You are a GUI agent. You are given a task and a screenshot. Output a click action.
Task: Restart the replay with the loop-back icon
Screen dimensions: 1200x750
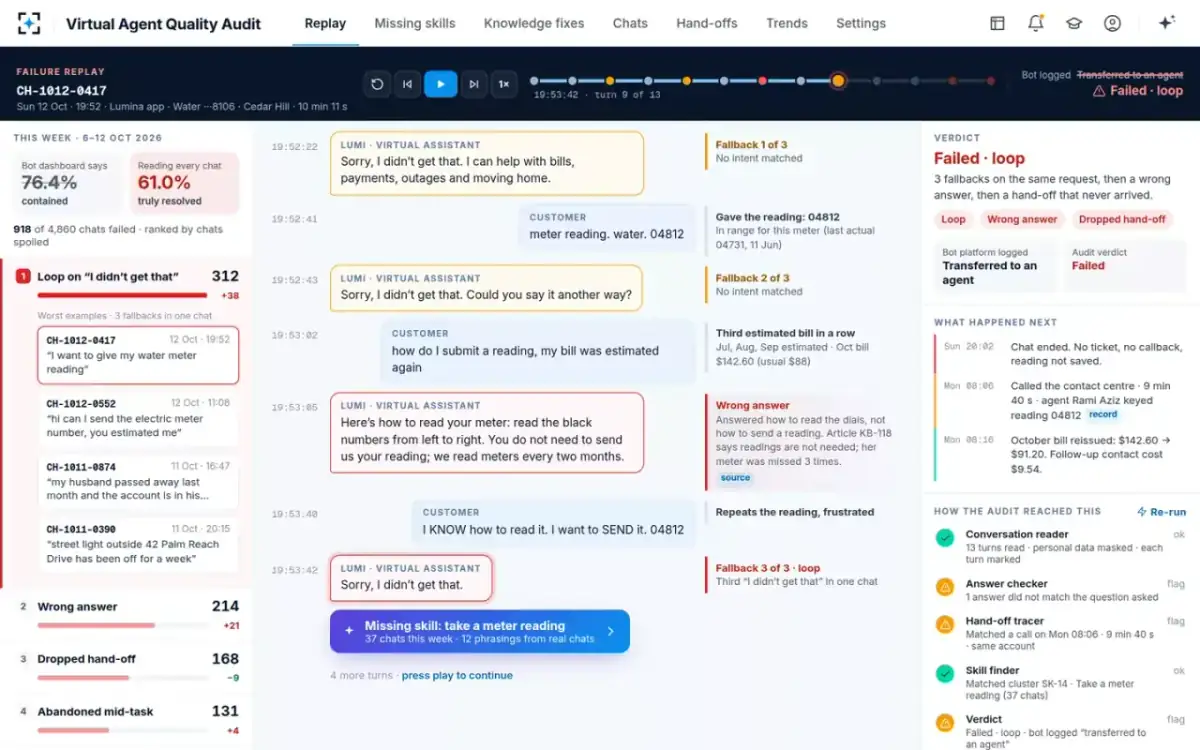[x=377, y=84]
